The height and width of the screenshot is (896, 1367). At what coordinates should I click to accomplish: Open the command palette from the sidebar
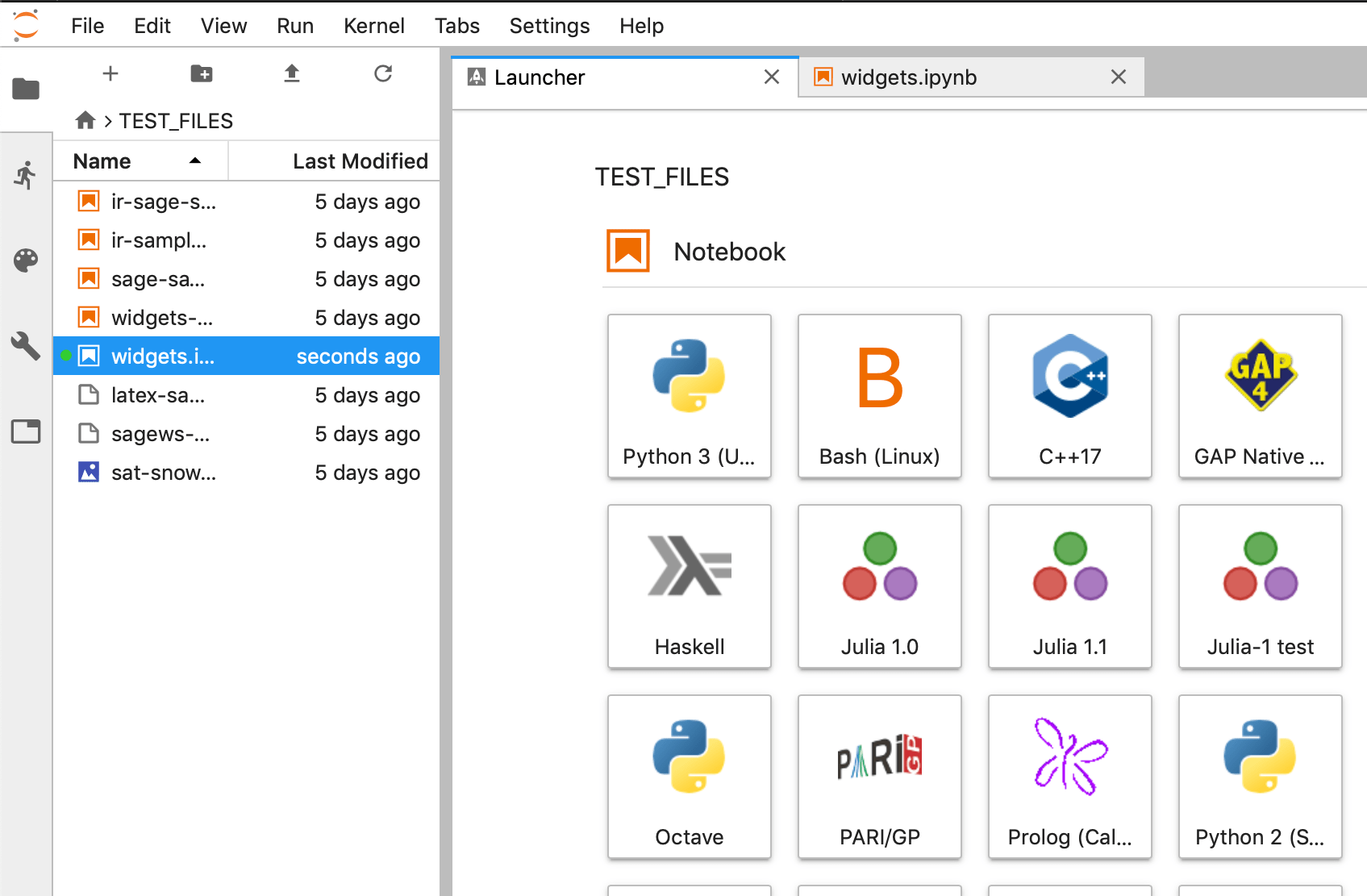(x=27, y=260)
